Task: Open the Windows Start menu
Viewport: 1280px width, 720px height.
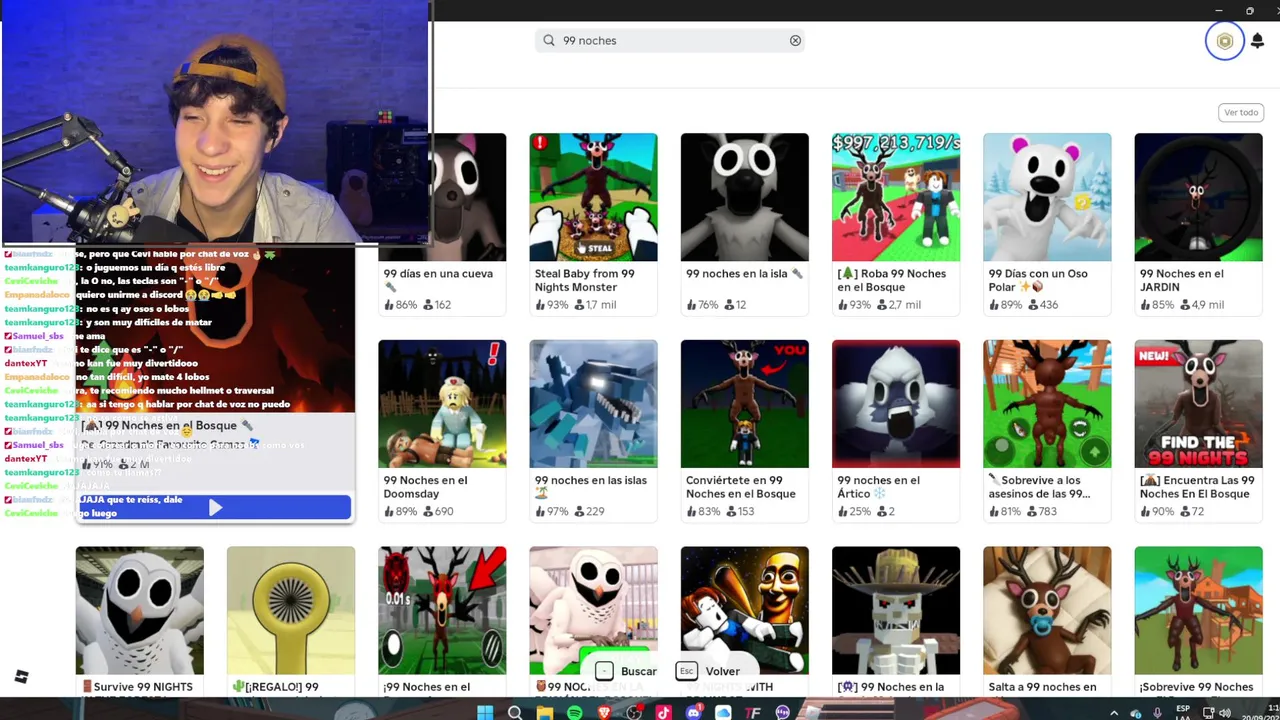Action: tap(485, 713)
